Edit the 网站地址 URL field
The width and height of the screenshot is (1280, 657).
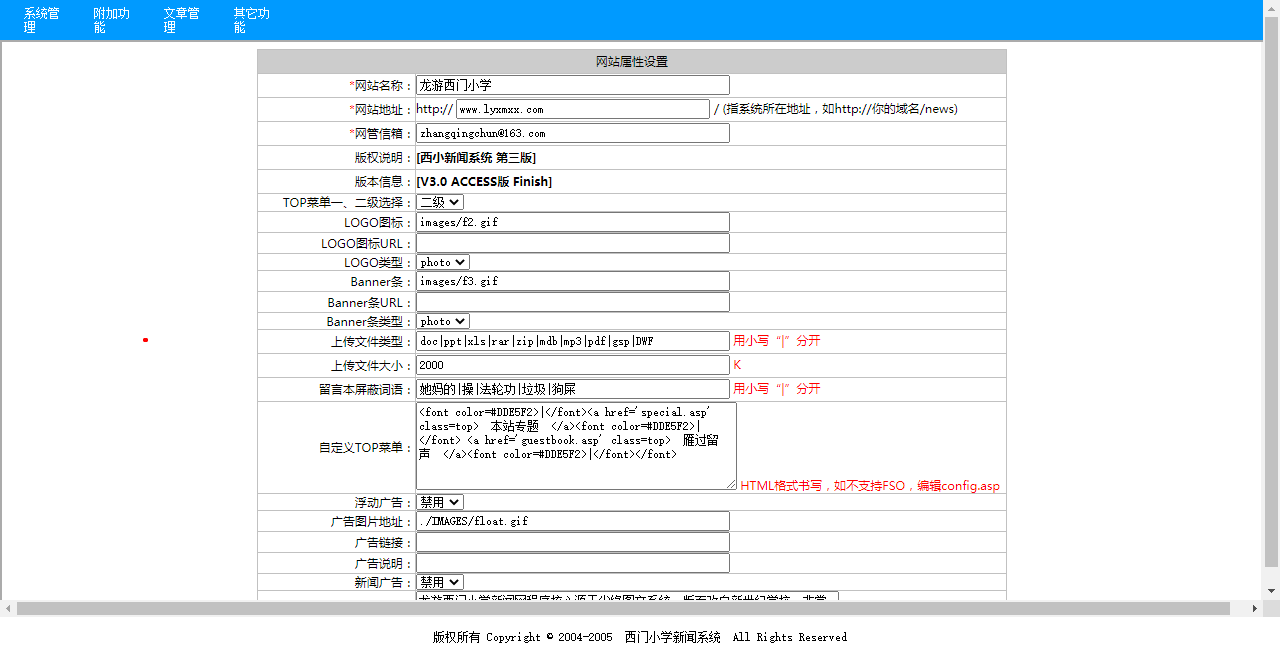(583, 109)
